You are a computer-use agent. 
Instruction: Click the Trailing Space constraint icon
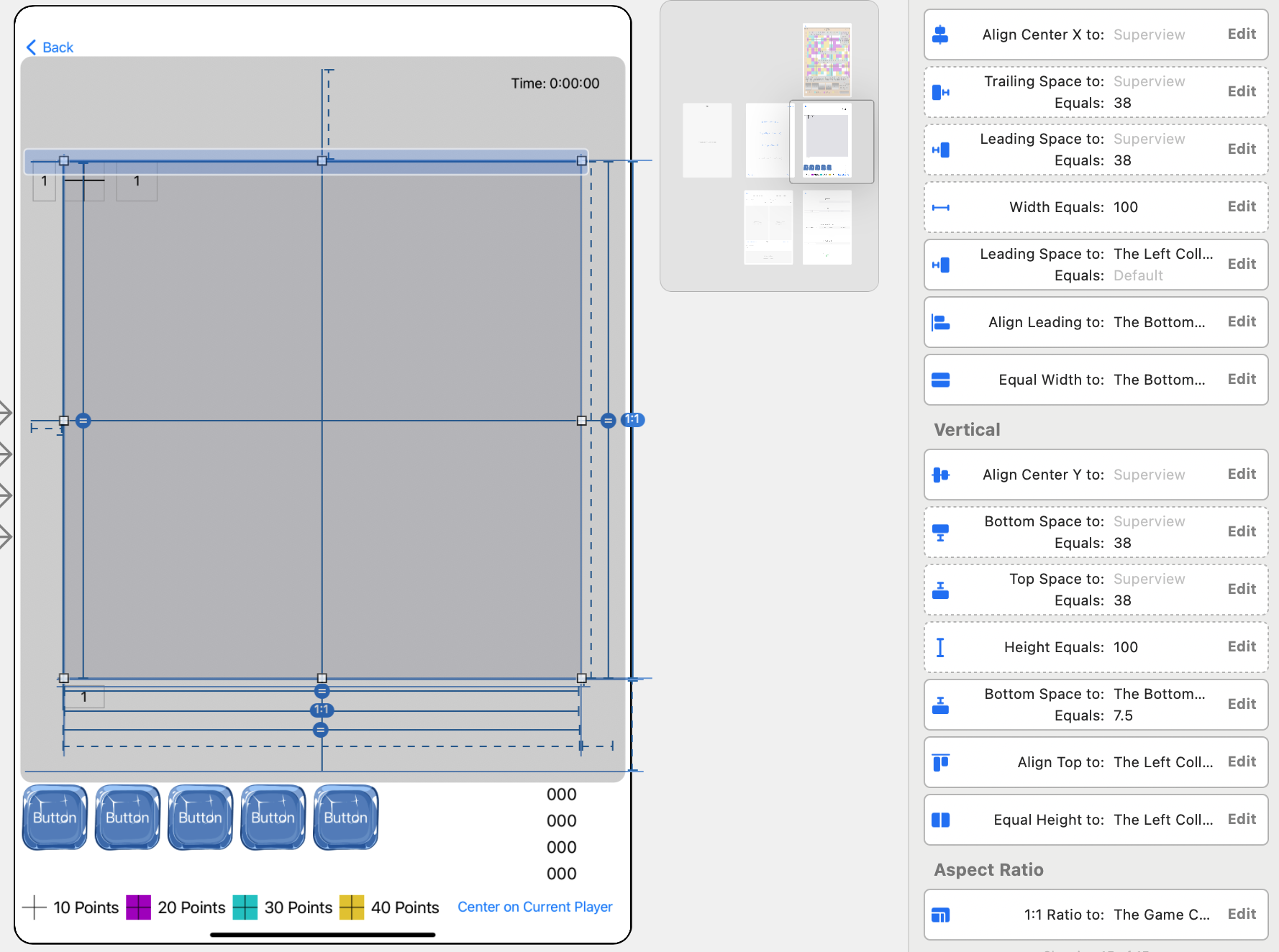click(940, 92)
